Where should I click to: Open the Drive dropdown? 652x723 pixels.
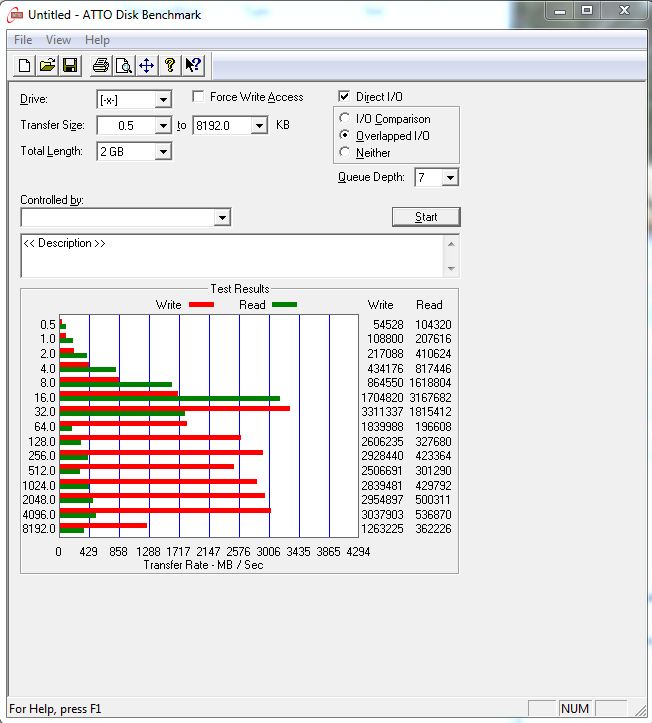(163, 100)
